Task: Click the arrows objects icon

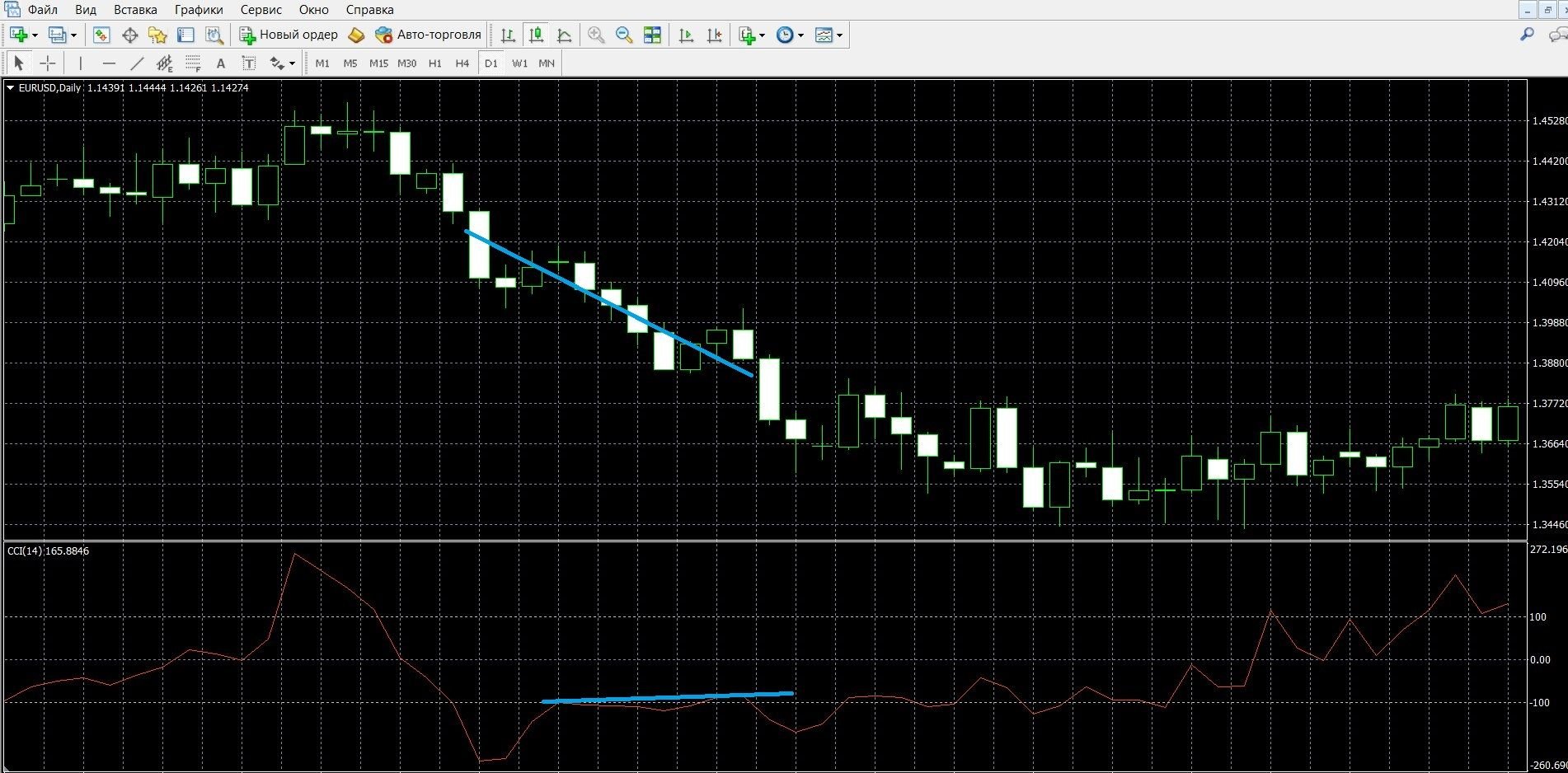Action: coord(277,63)
